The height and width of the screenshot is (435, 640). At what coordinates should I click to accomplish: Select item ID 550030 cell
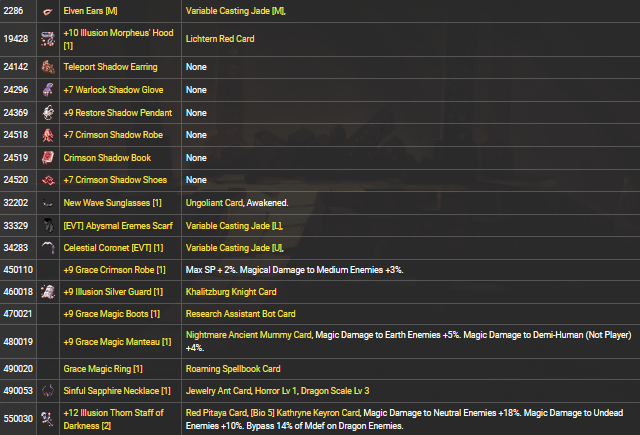coord(18,419)
